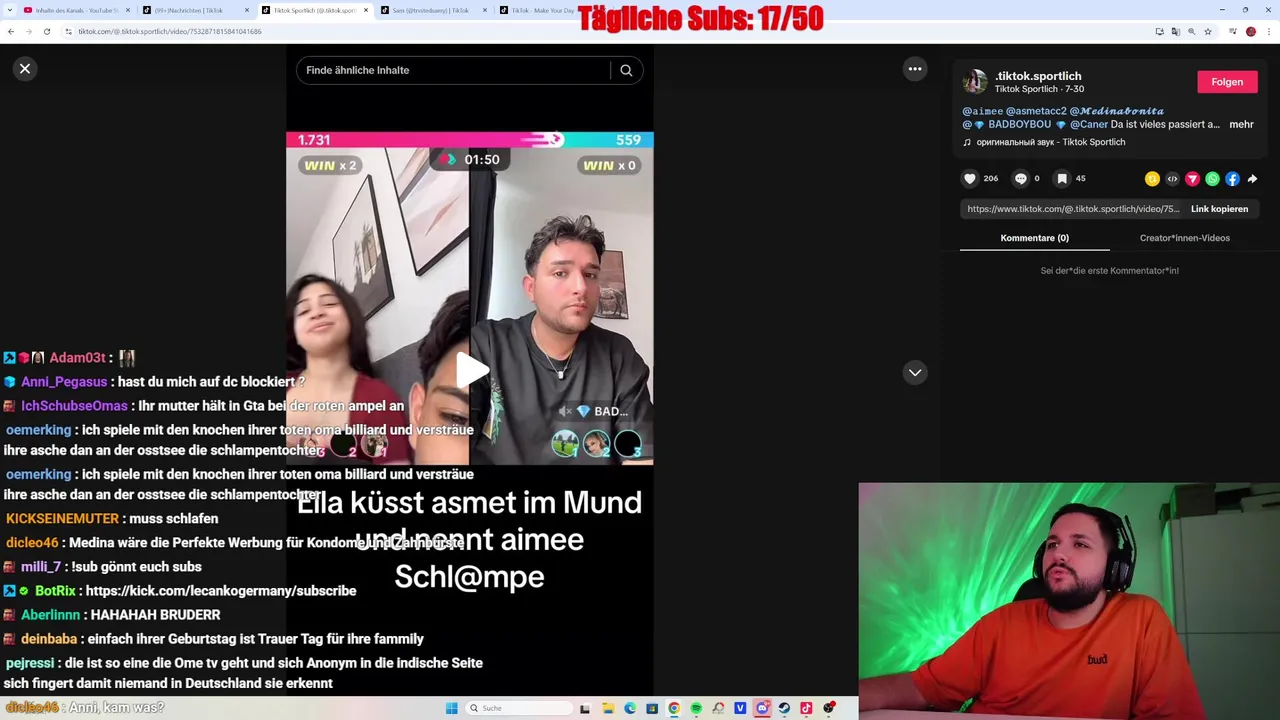Viewport: 1280px width, 720px height.
Task: Switch to YouTube 'Inhalte des Kanals' tab
Action: (76, 10)
